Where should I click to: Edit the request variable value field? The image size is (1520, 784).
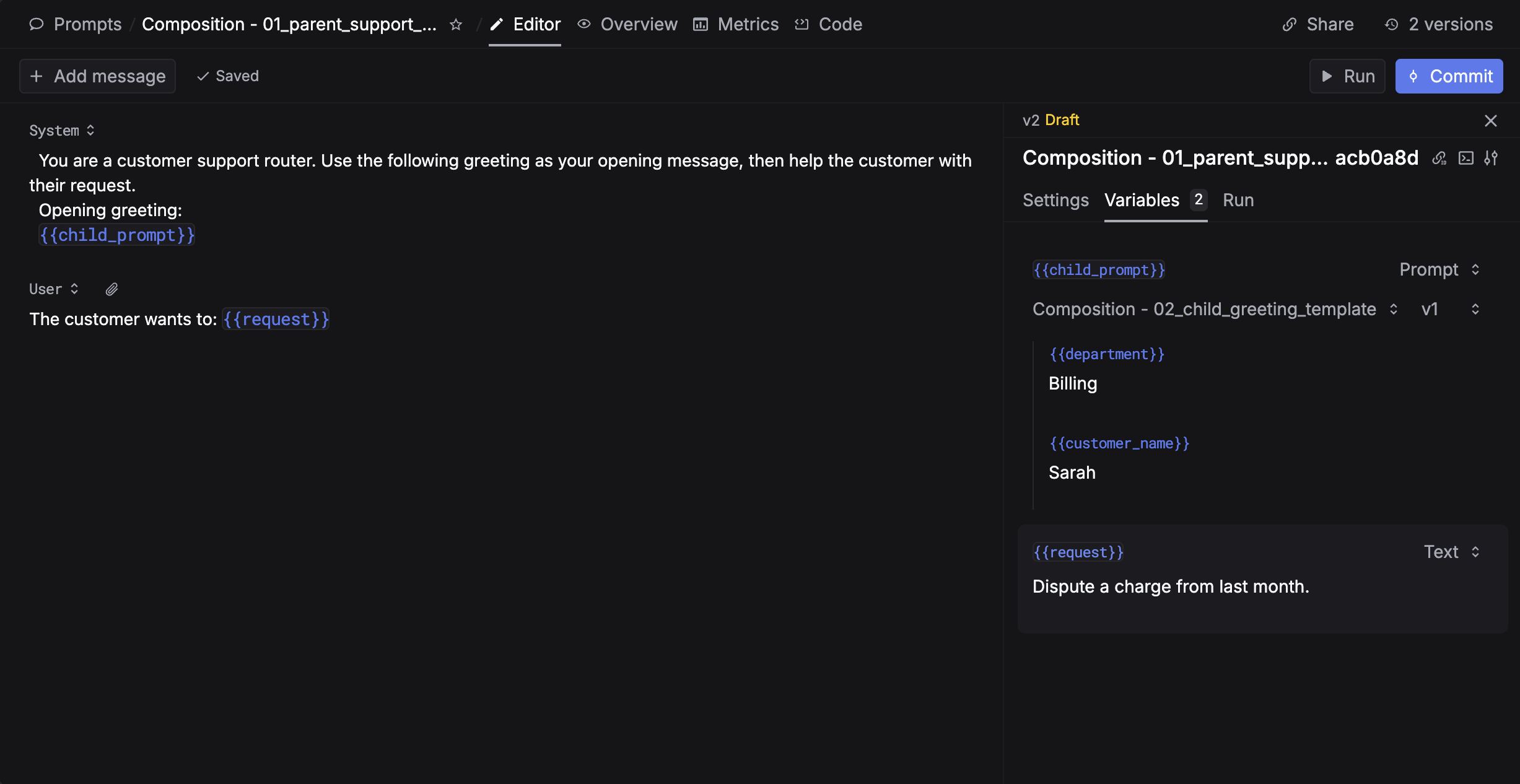coord(1171,586)
